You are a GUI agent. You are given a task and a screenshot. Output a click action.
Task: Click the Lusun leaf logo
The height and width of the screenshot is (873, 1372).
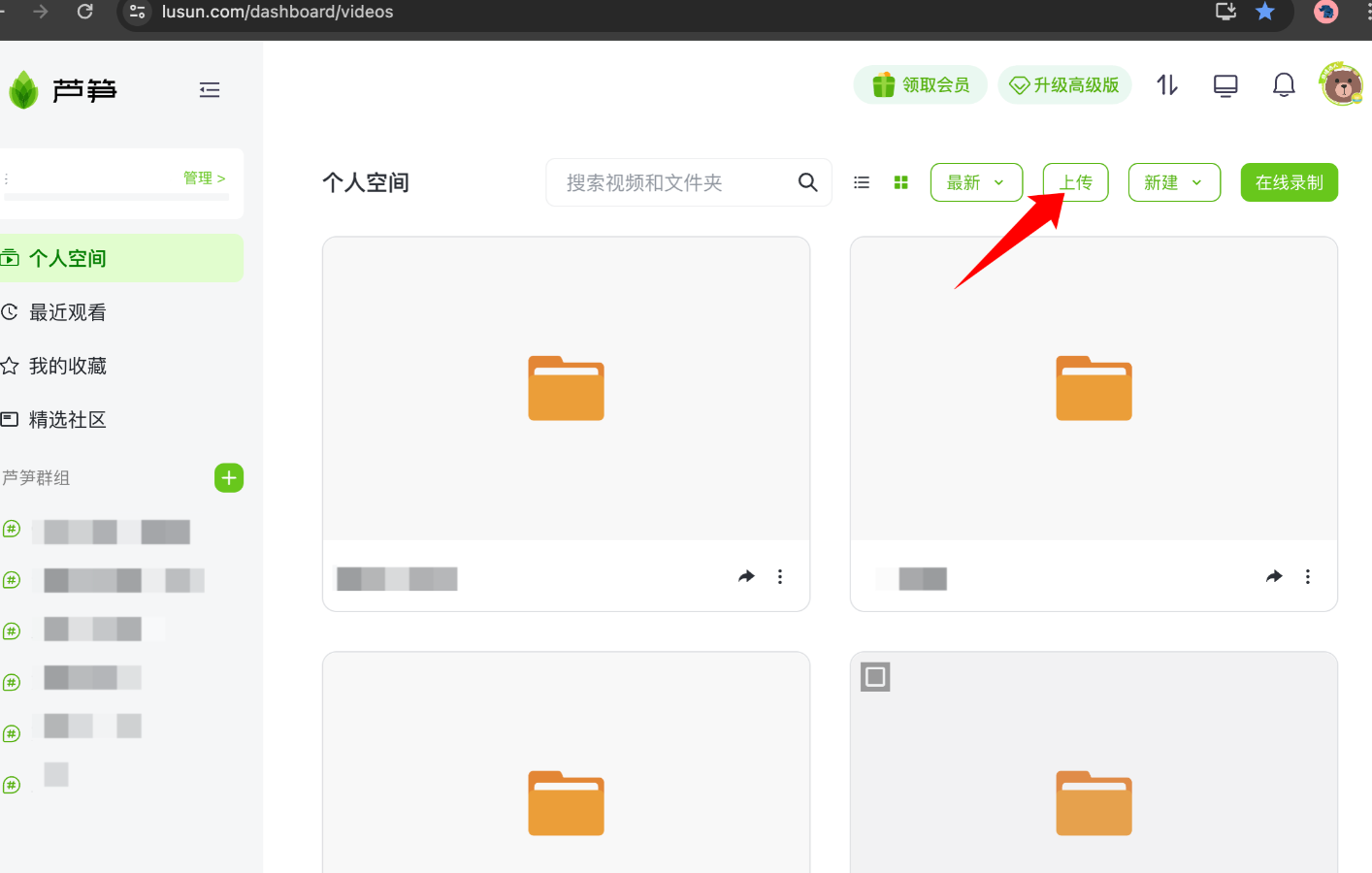(23, 90)
